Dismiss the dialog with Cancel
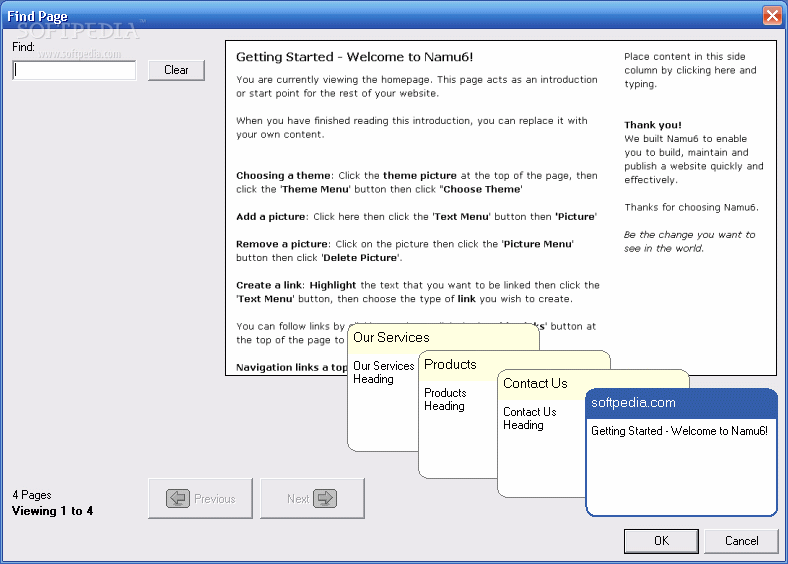Image resolution: width=788 pixels, height=564 pixels. tap(741, 541)
